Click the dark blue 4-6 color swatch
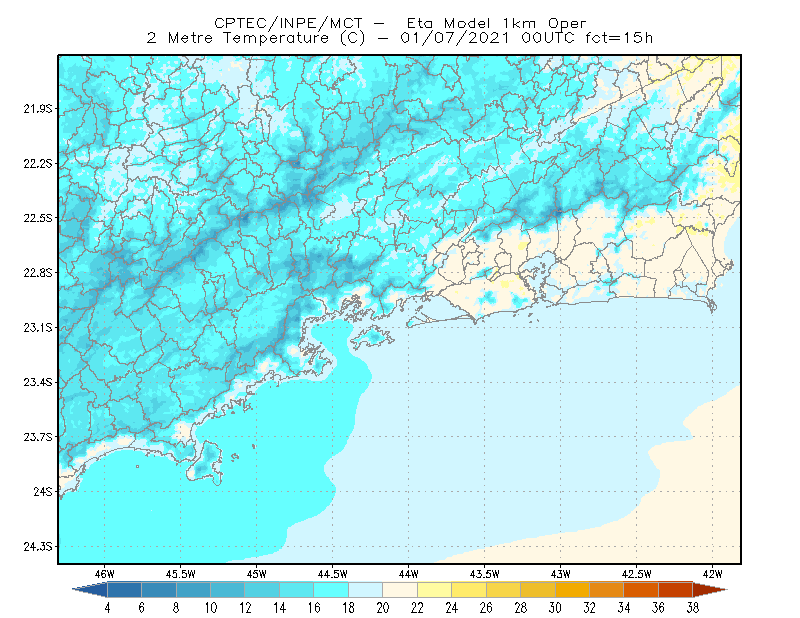Viewport: 800px width, 618px height. pyautogui.click(x=124, y=590)
